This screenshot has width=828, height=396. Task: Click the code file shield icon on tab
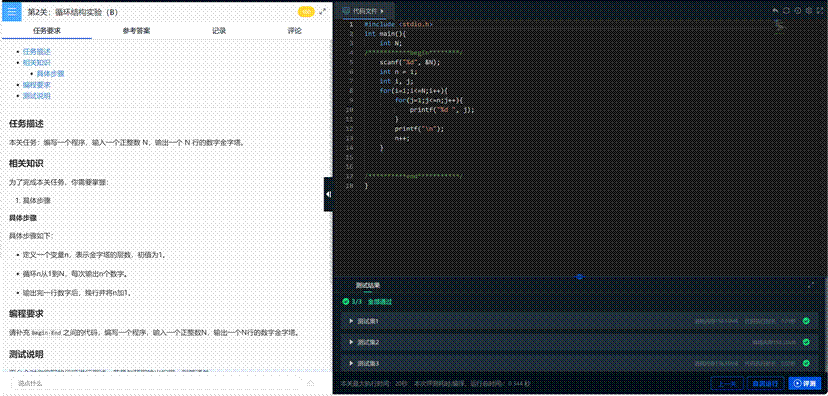point(346,11)
